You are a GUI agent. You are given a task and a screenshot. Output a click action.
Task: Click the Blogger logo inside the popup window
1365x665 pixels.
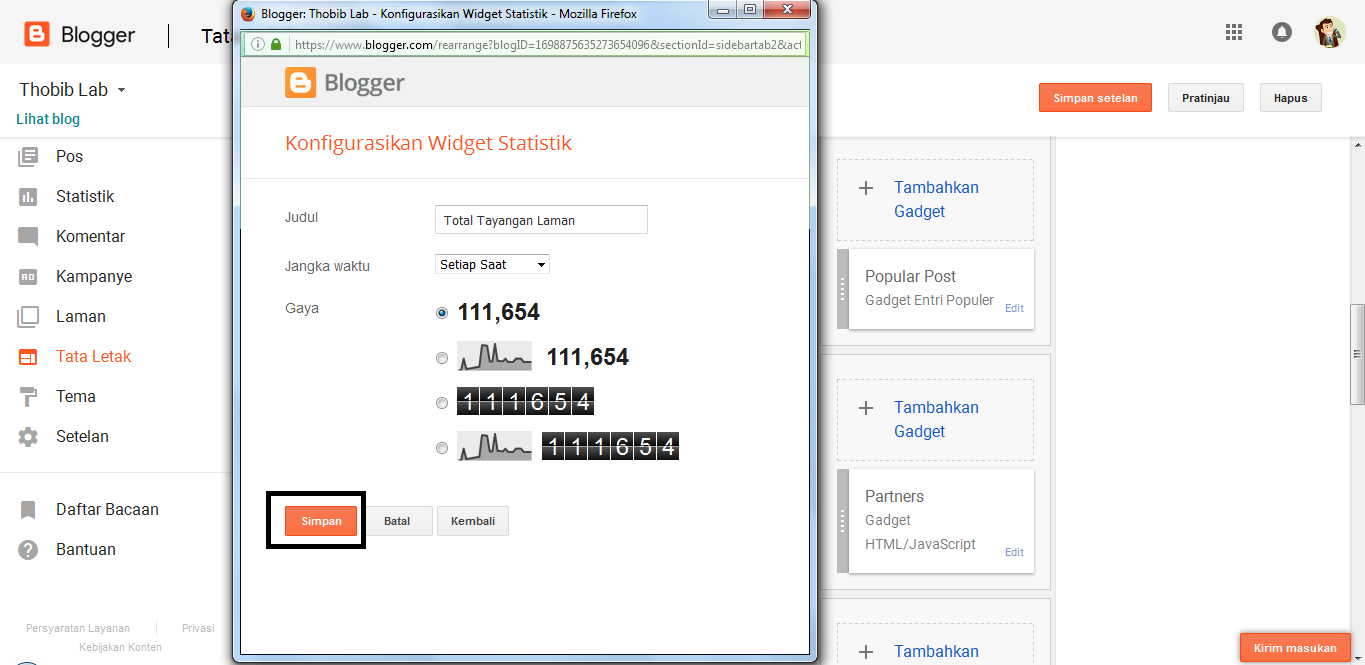[345, 83]
